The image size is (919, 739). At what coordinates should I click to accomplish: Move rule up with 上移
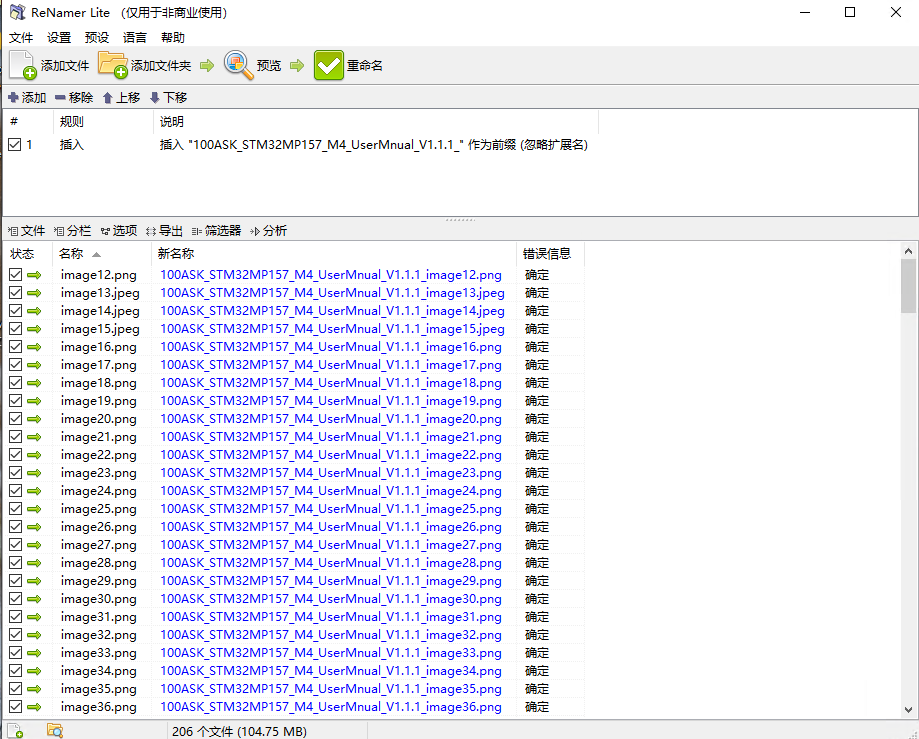coord(121,97)
